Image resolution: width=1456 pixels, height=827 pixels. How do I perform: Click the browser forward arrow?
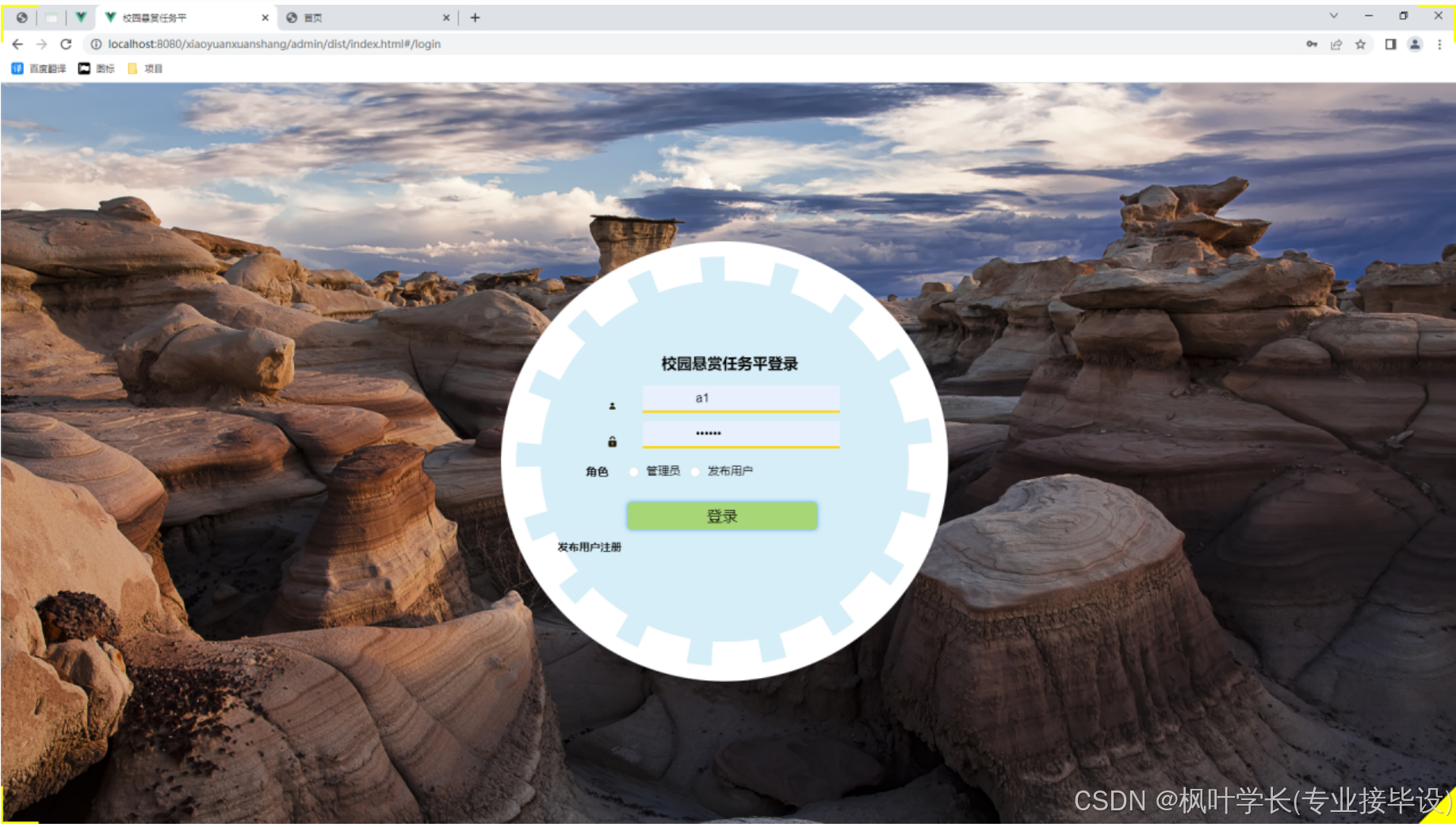[42, 44]
